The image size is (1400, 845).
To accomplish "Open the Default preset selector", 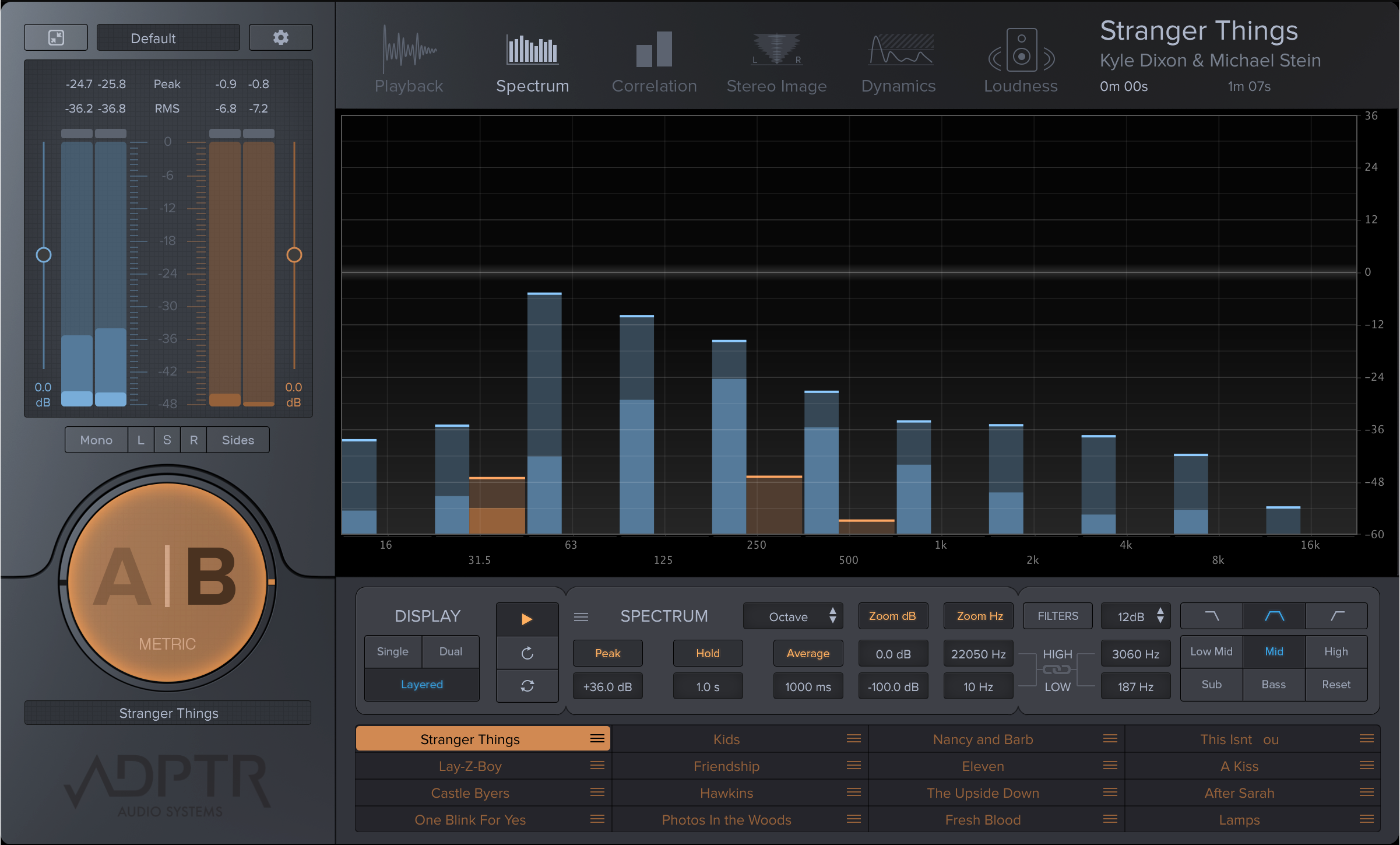I will click(168, 37).
